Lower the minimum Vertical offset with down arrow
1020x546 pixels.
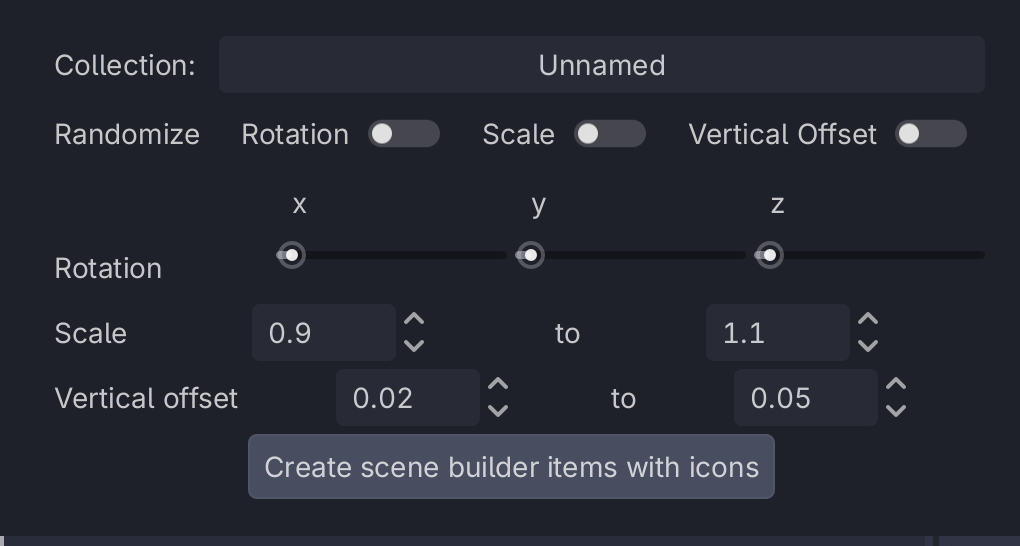pyautogui.click(x=498, y=411)
